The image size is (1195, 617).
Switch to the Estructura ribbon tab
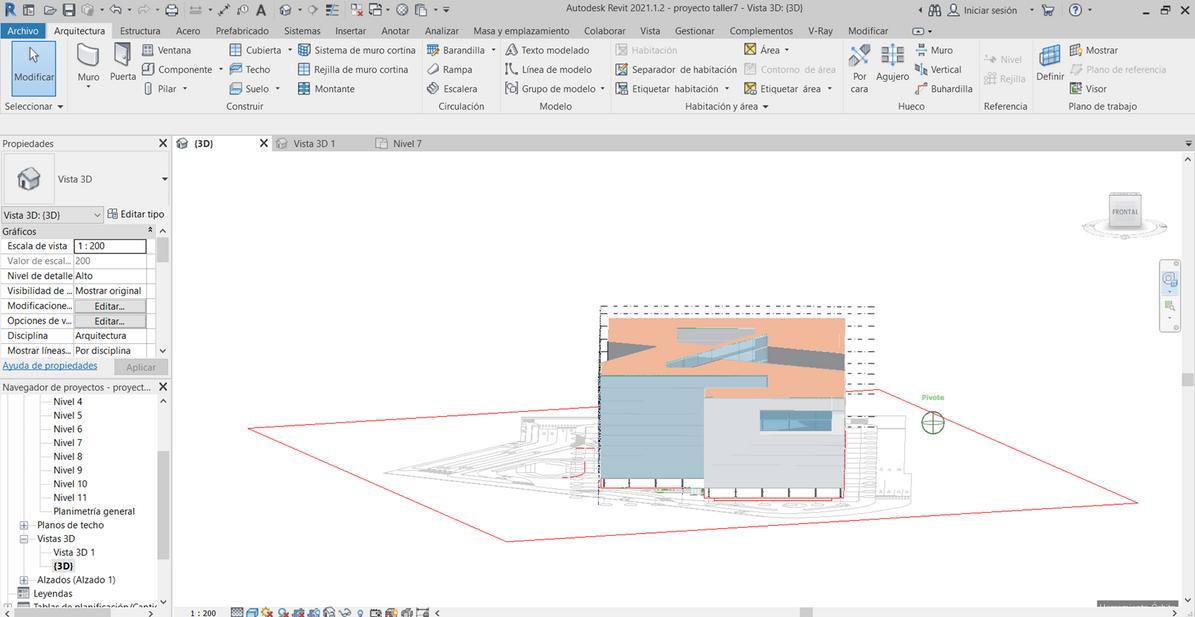click(x=139, y=31)
